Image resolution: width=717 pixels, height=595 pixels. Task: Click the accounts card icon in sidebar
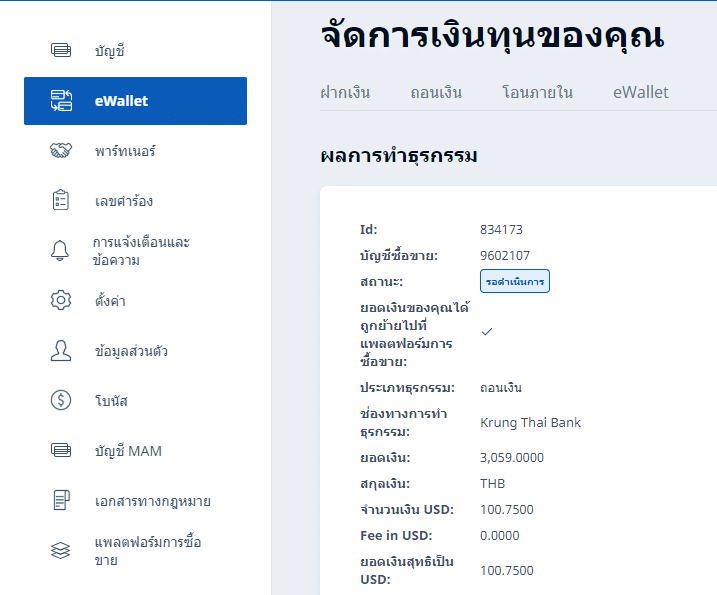point(61,50)
